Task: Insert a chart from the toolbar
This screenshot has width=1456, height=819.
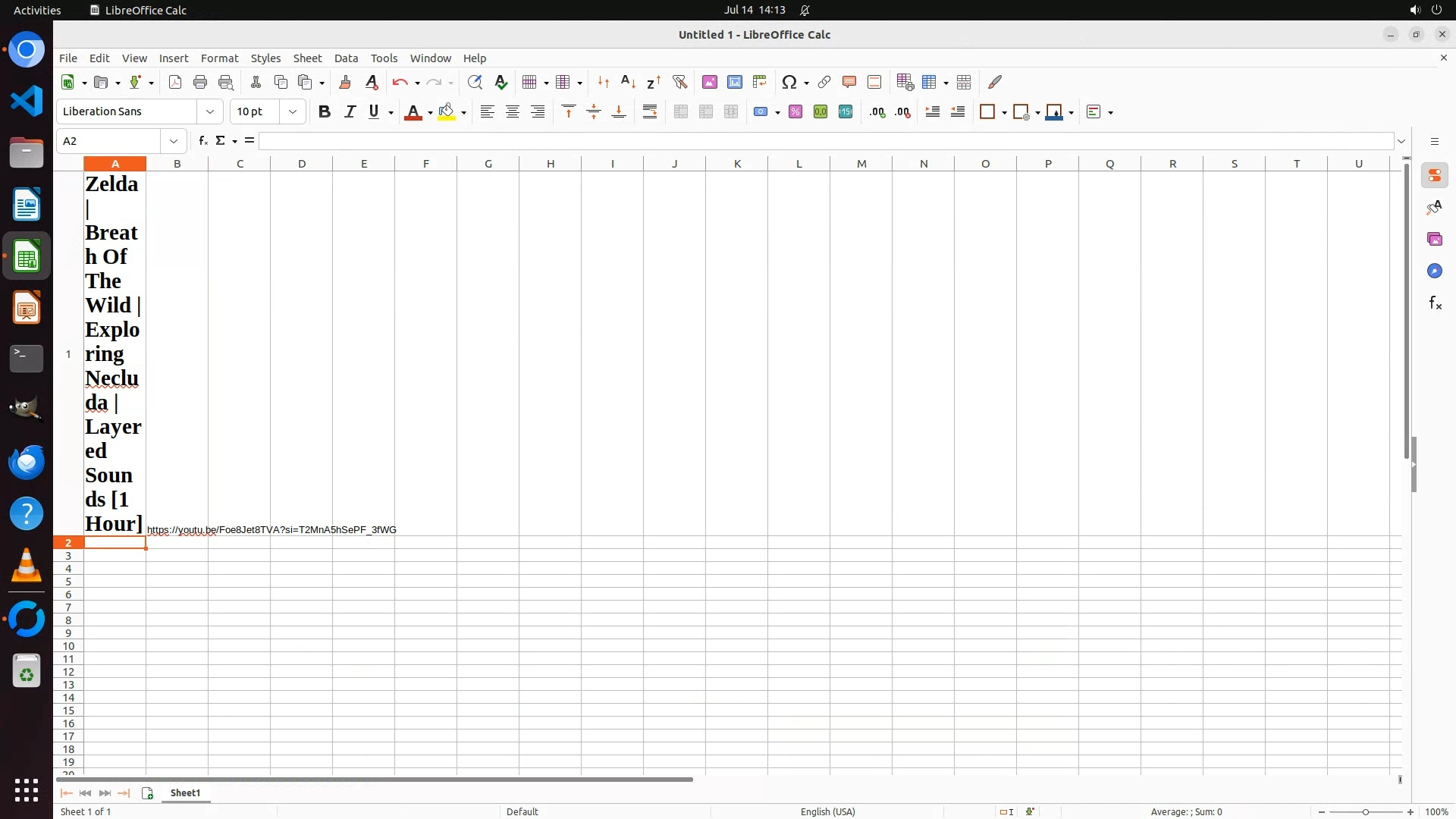Action: point(734,82)
